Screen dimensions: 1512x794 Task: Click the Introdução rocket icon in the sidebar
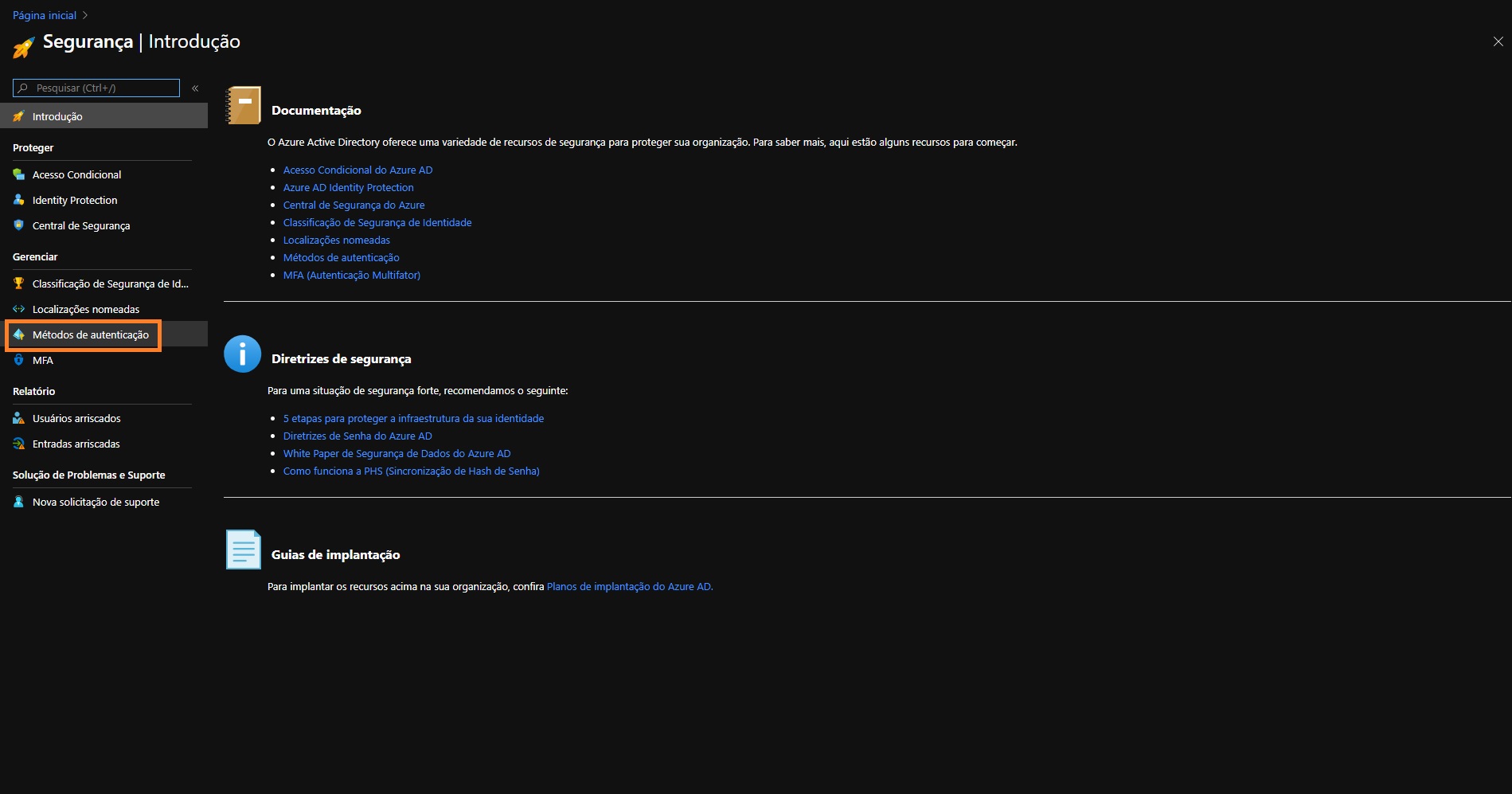[18, 116]
